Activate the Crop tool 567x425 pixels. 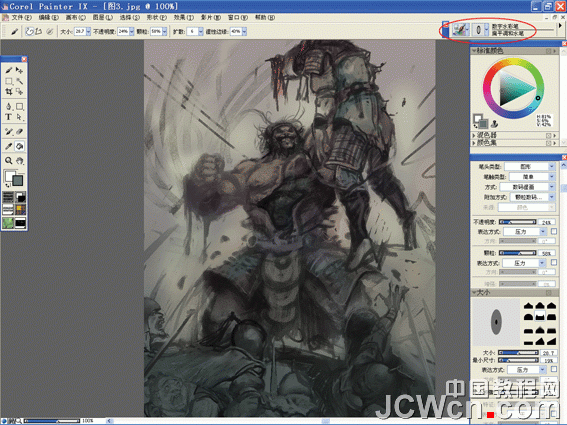click(x=9, y=92)
